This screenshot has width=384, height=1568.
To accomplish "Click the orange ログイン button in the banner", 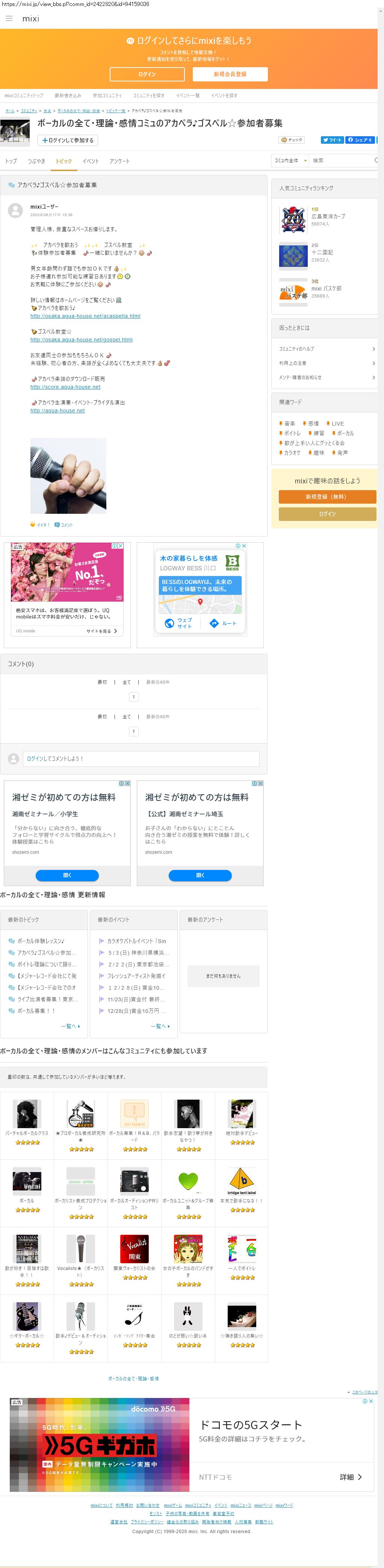I will [147, 74].
